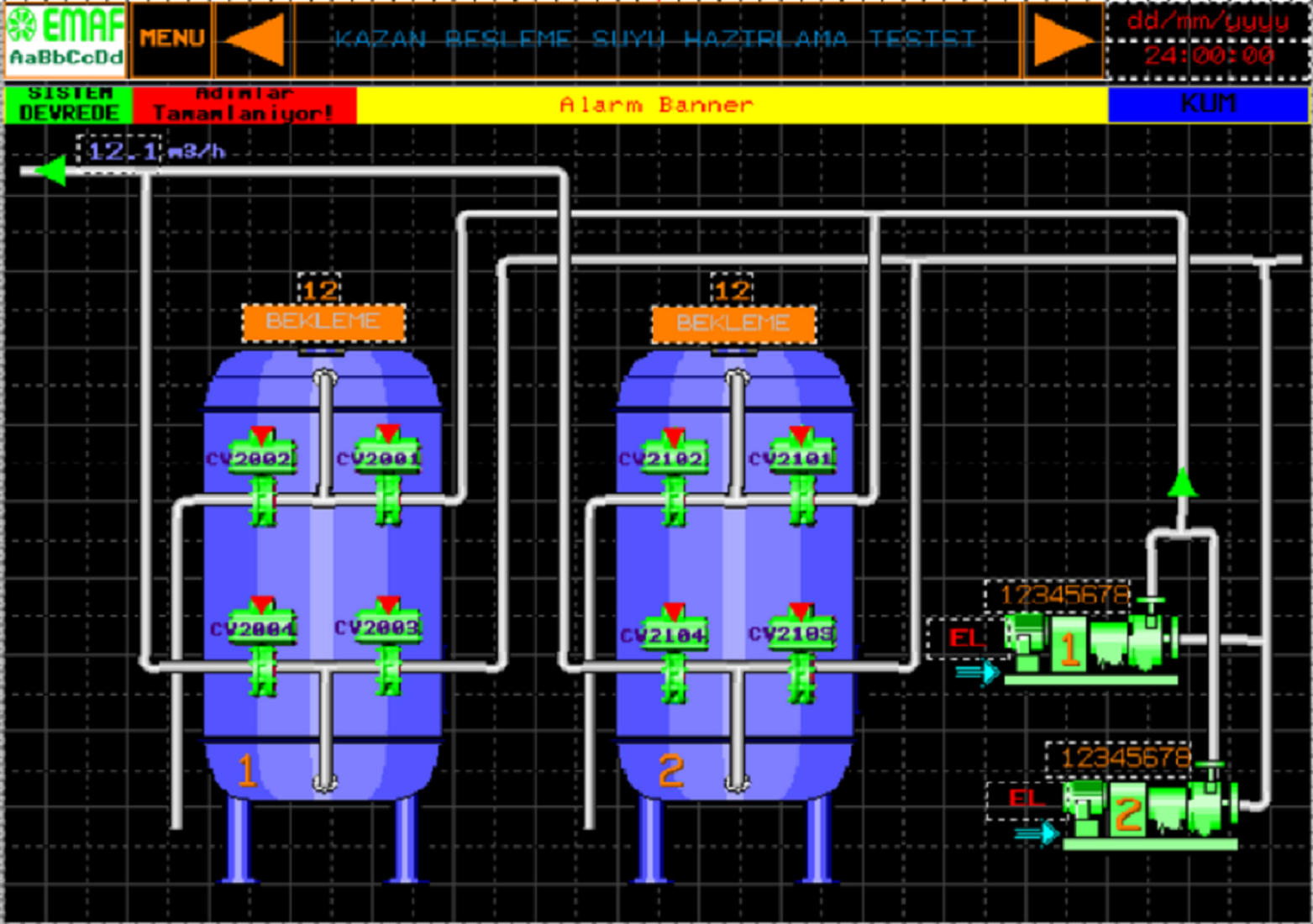Go to next screen with right arrow
This screenshot has width=1313, height=924.
(x=1063, y=39)
